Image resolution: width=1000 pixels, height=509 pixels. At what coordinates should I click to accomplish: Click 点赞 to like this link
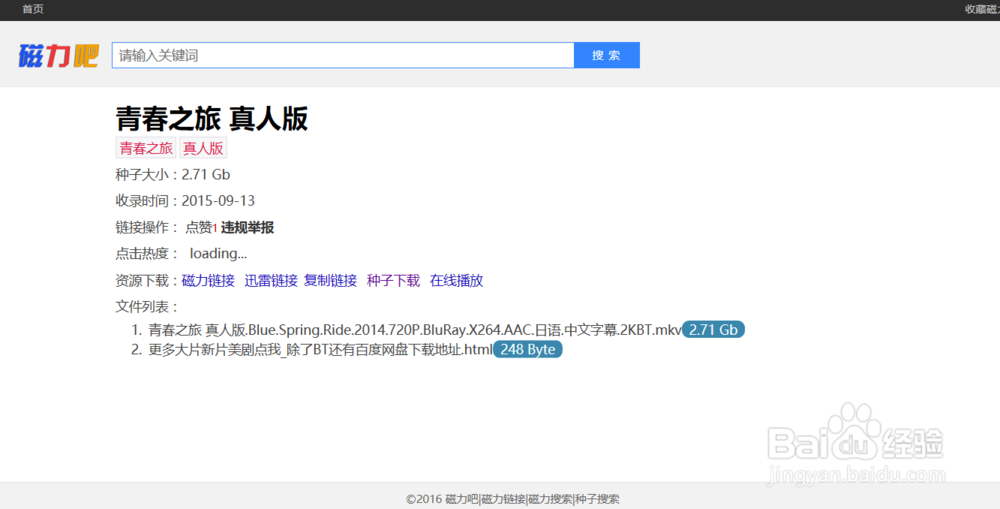pyautogui.click(x=198, y=228)
